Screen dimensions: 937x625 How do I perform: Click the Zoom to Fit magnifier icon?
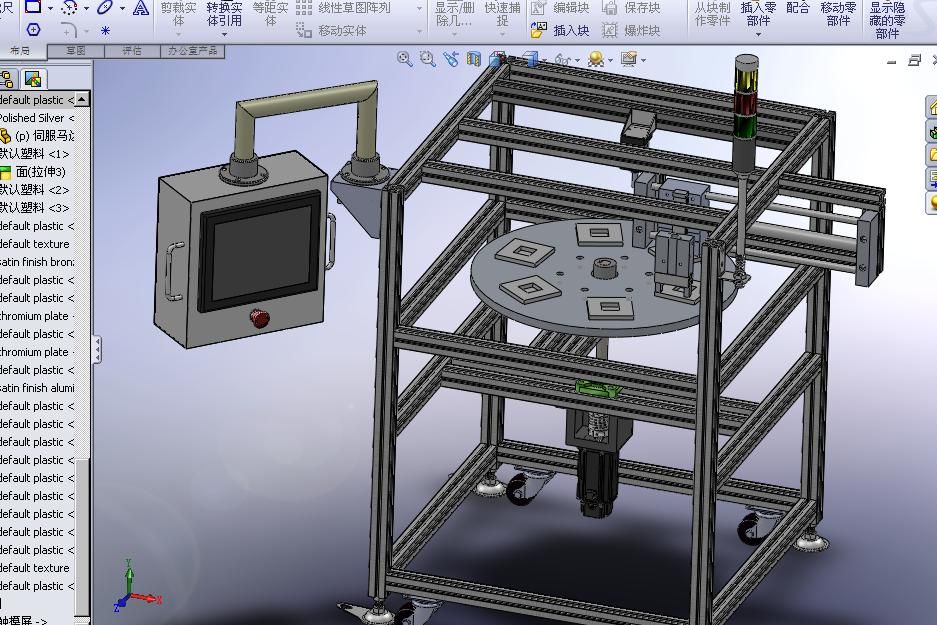tap(404, 59)
